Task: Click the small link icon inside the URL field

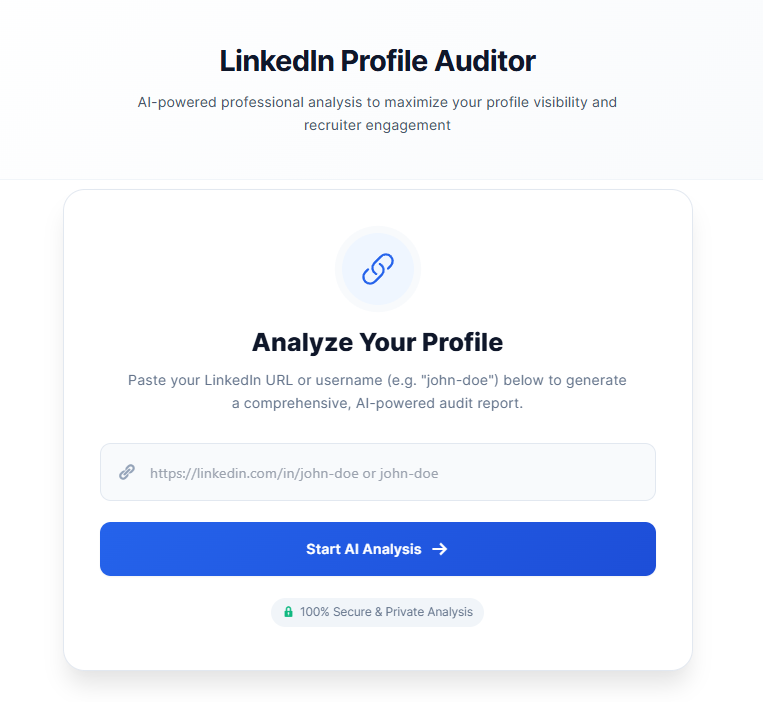Action: (127, 472)
